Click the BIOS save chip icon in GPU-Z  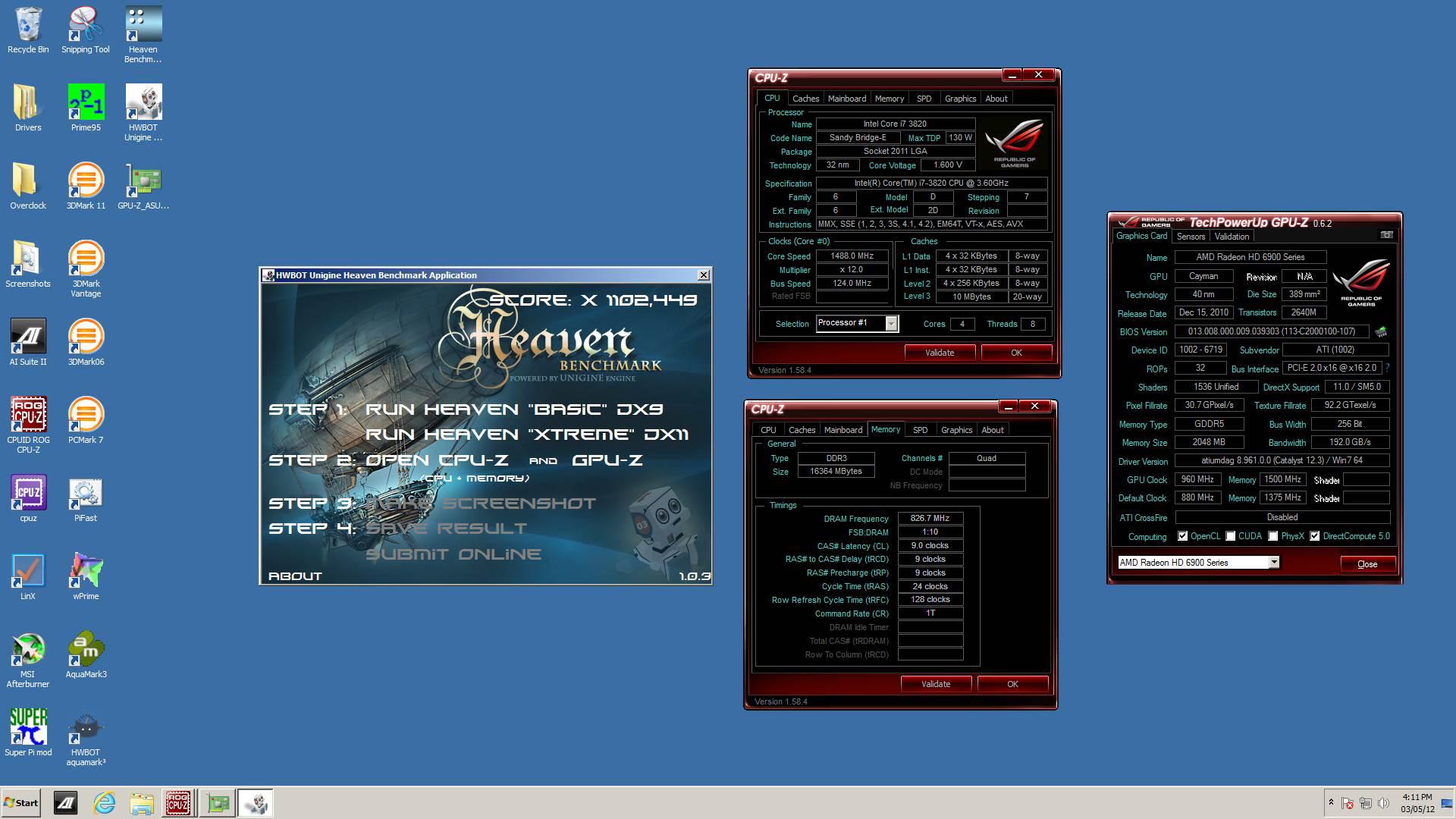(1381, 331)
